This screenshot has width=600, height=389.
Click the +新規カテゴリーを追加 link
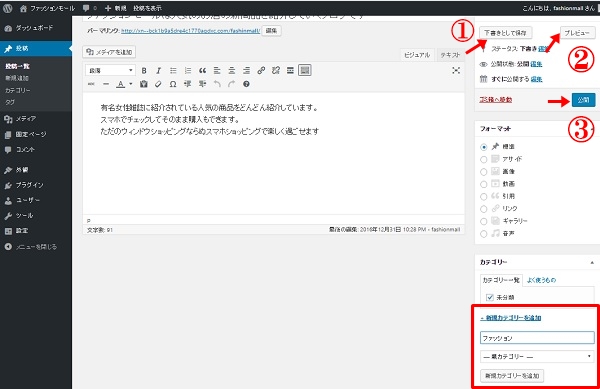point(510,318)
